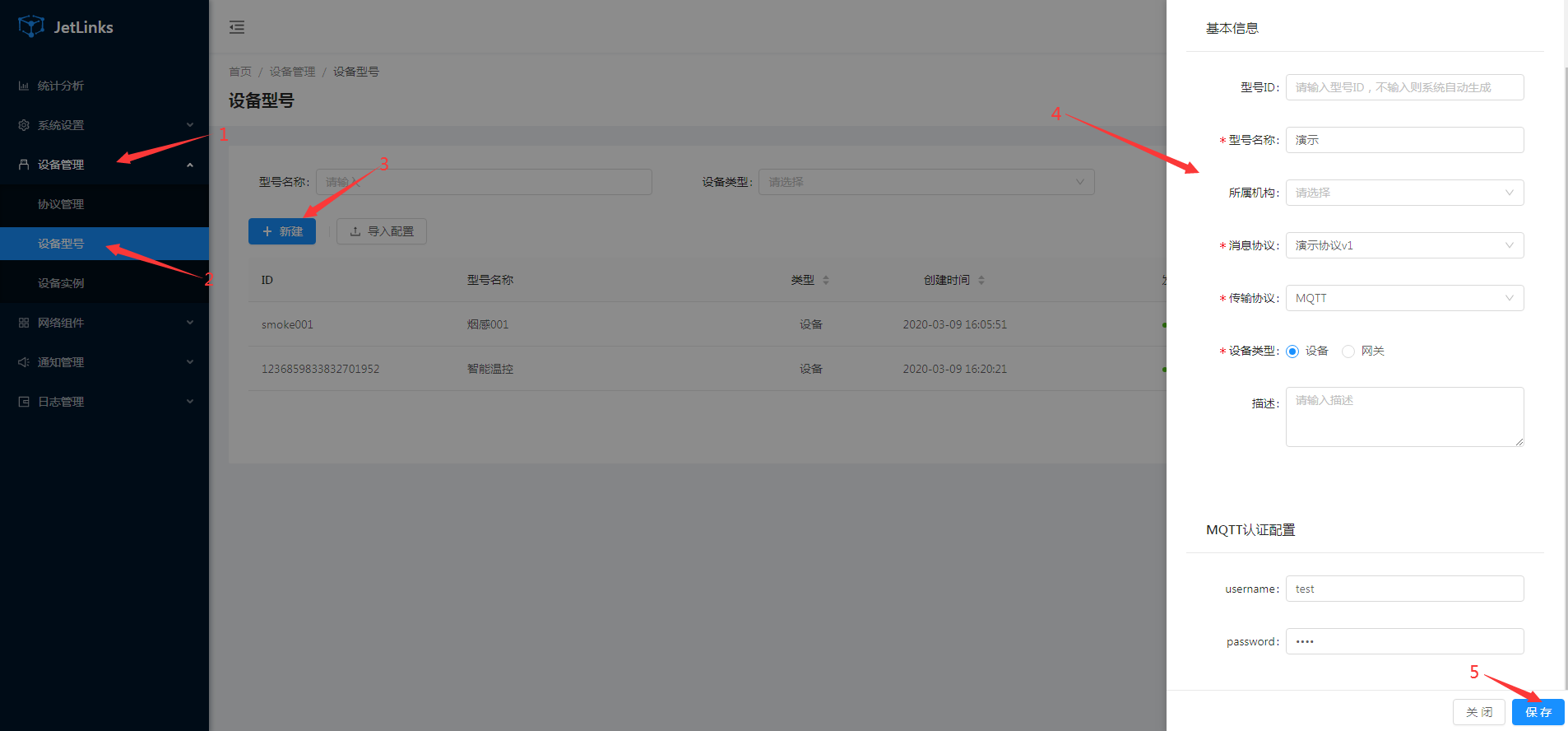Click the 保存 button

click(x=1538, y=712)
